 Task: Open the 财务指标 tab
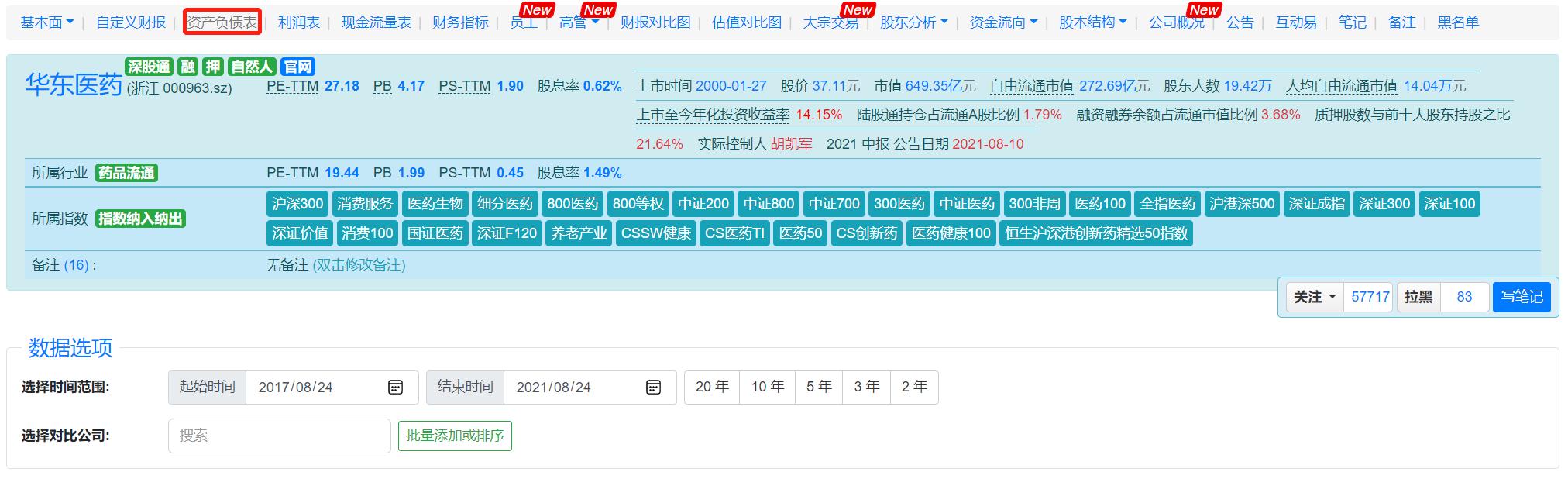point(460,22)
